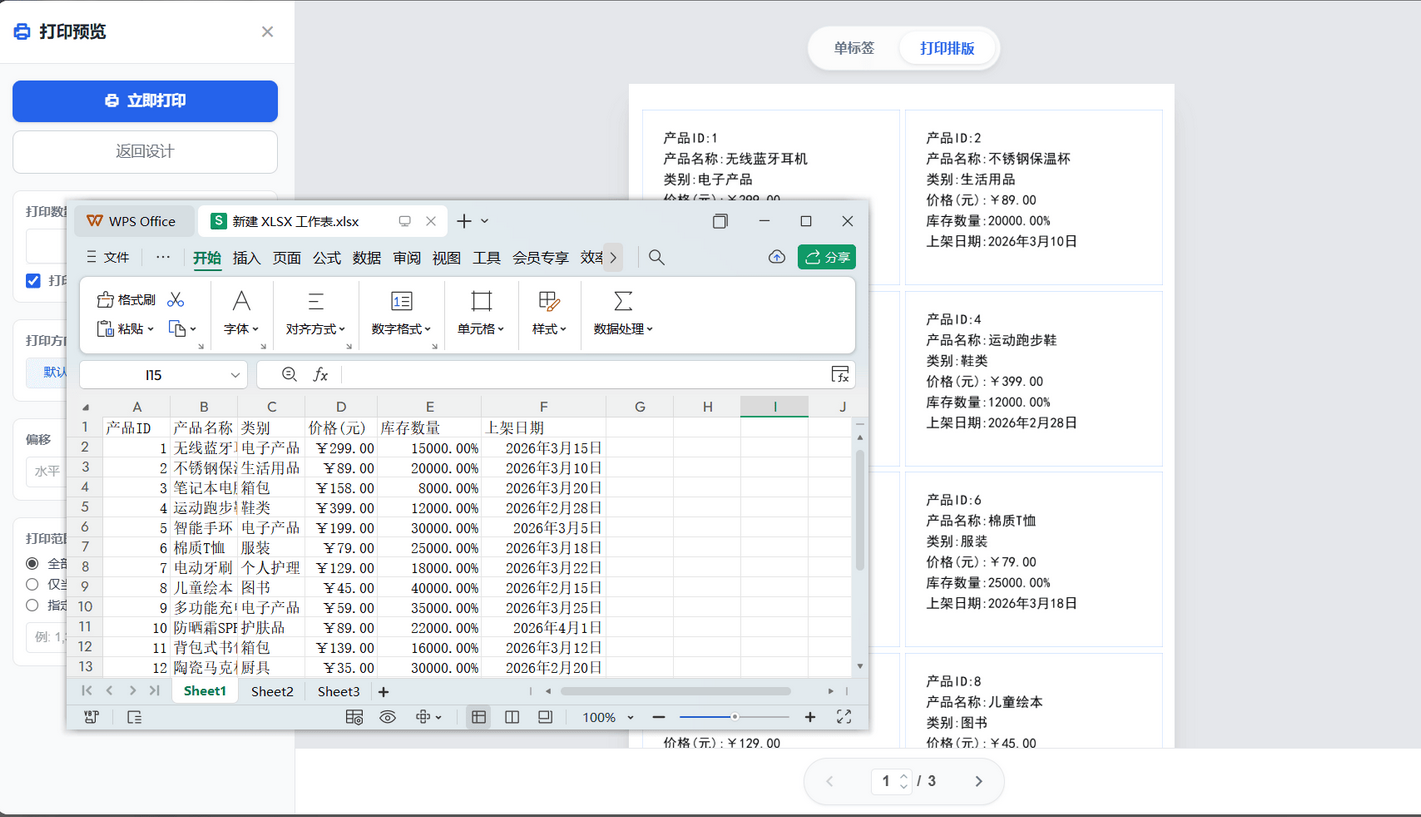Click the Alignment (对齐方式) icon
The height and width of the screenshot is (817, 1421).
(x=315, y=301)
